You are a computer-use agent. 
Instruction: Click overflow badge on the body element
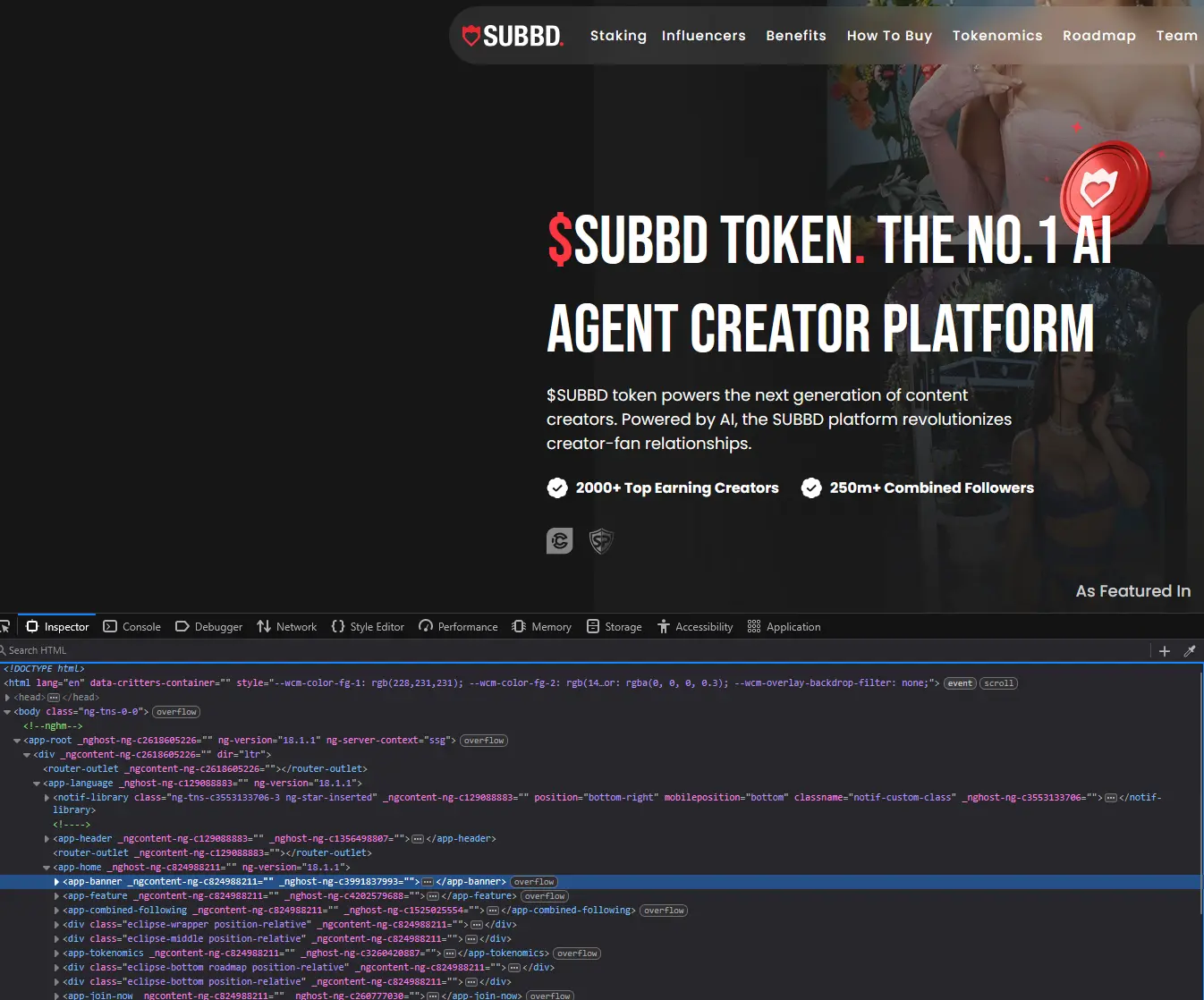(x=176, y=712)
